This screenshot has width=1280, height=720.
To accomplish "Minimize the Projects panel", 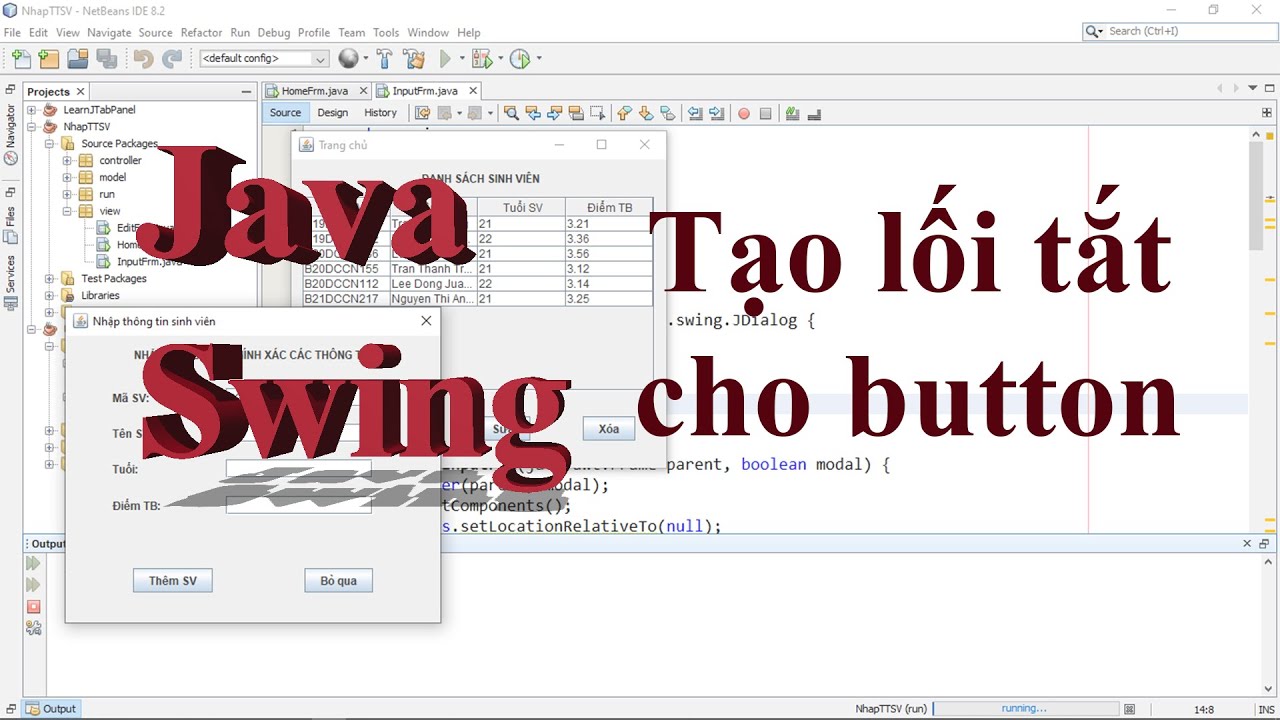I will click(246, 91).
